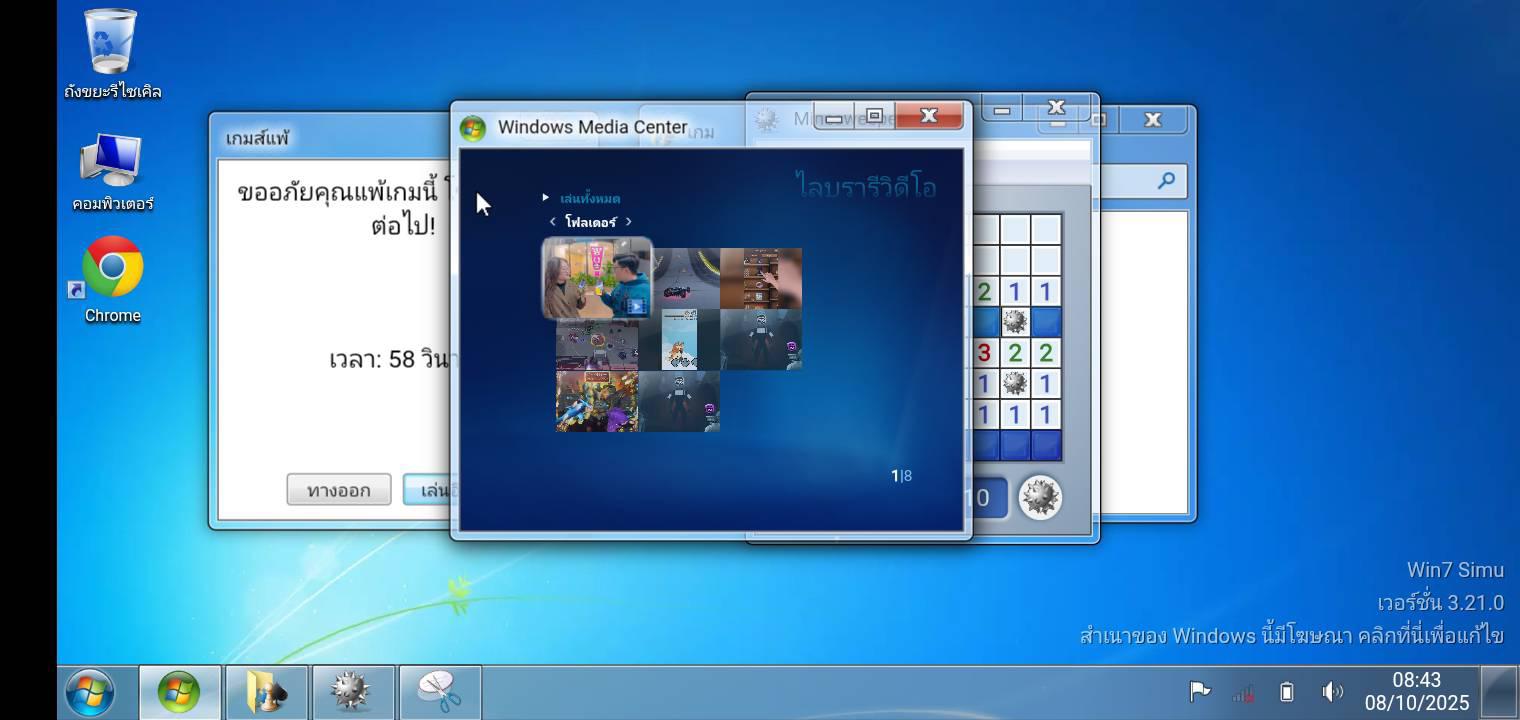1520x720 pixels.
Task: Click the Windows Media Center logo icon
Action: pyautogui.click(x=473, y=128)
